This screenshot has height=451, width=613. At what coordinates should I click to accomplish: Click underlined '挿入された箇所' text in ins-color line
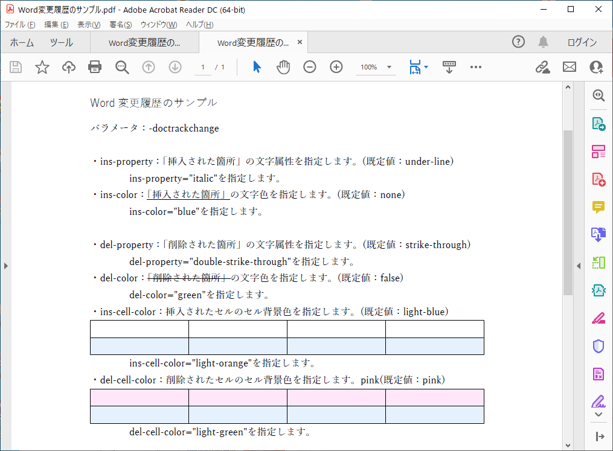coord(188,194)
